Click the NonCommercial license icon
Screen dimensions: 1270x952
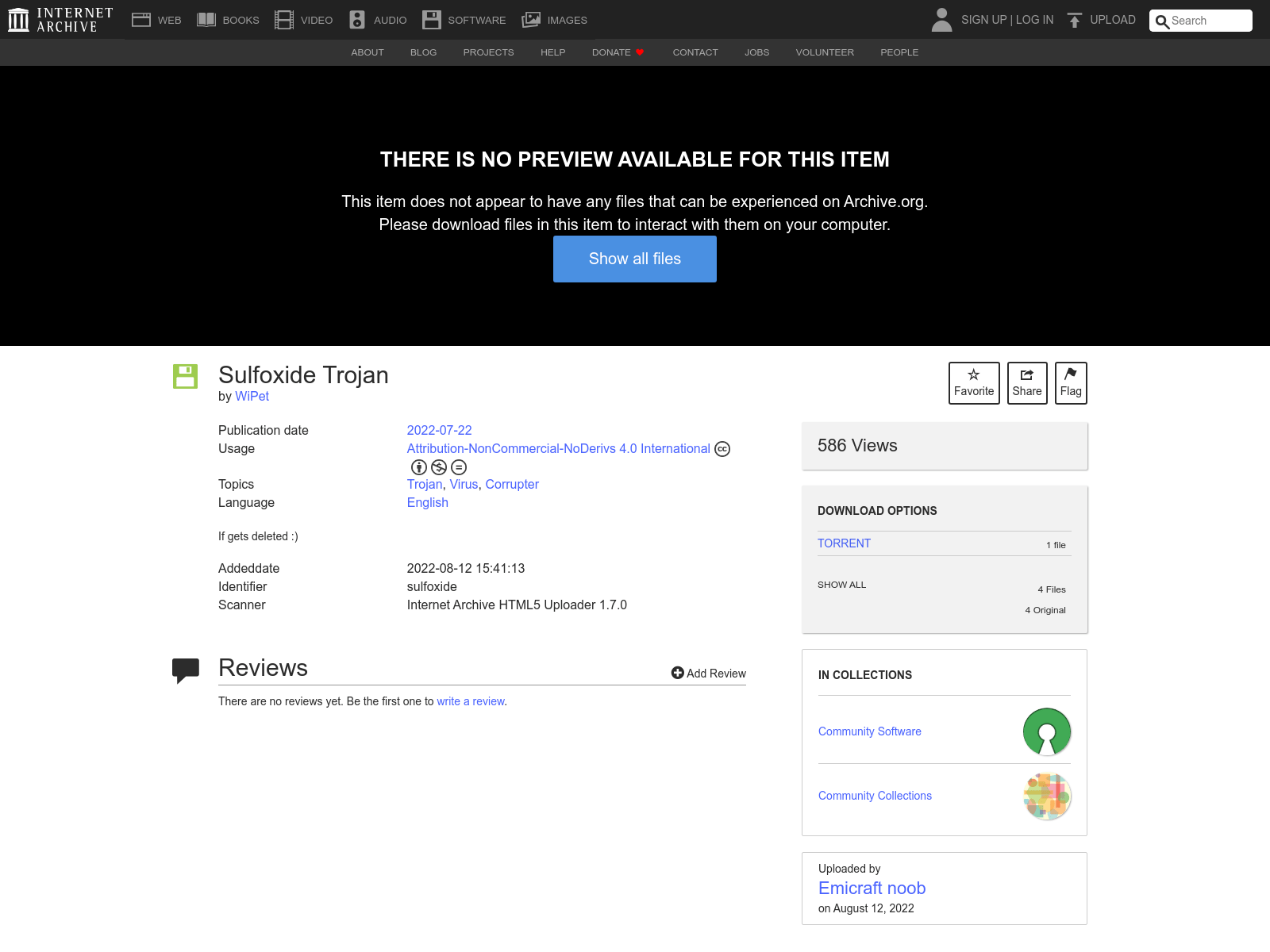(x=439, y=467)
